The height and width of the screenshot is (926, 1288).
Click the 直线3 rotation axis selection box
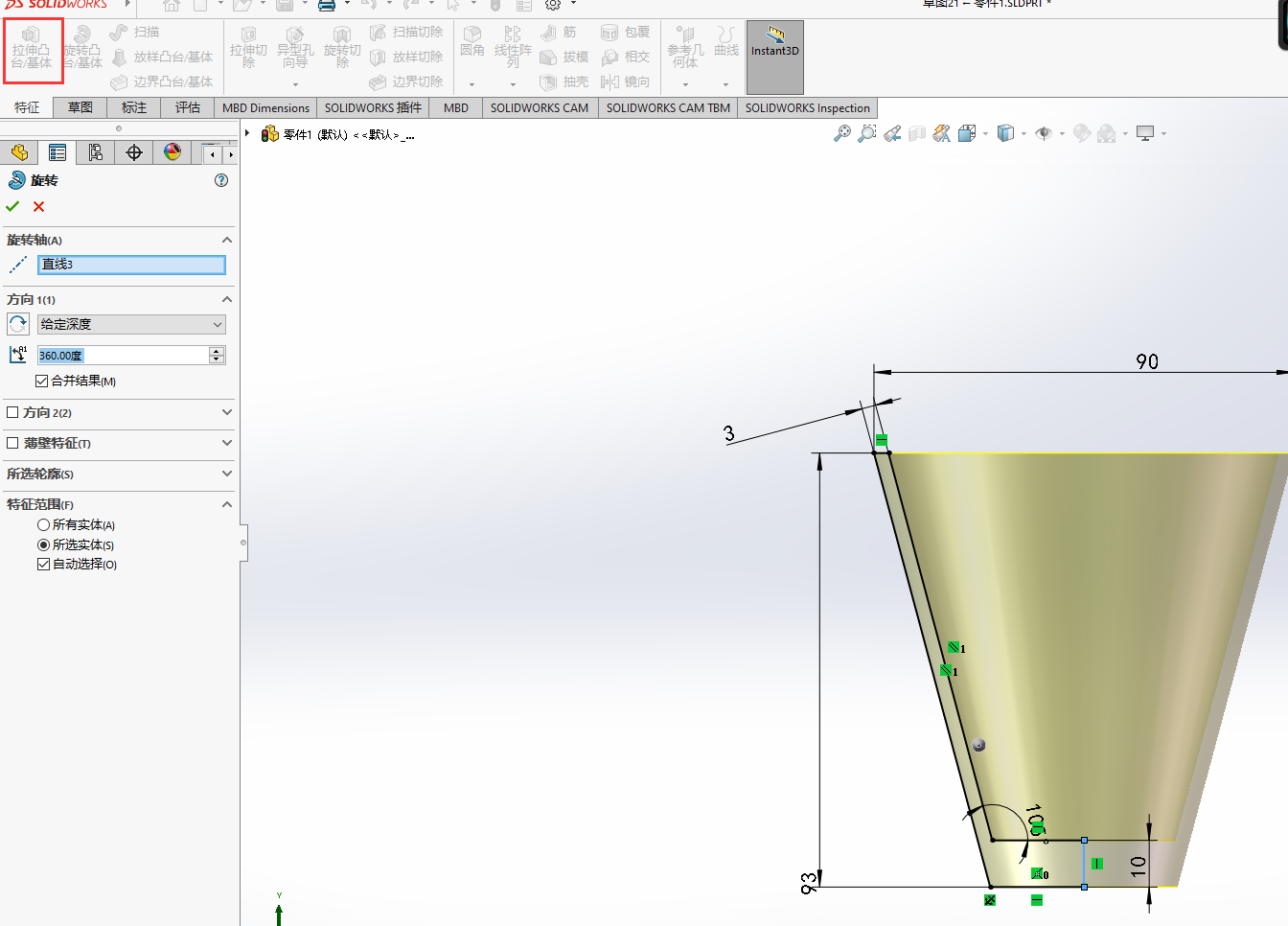point(132,265)
